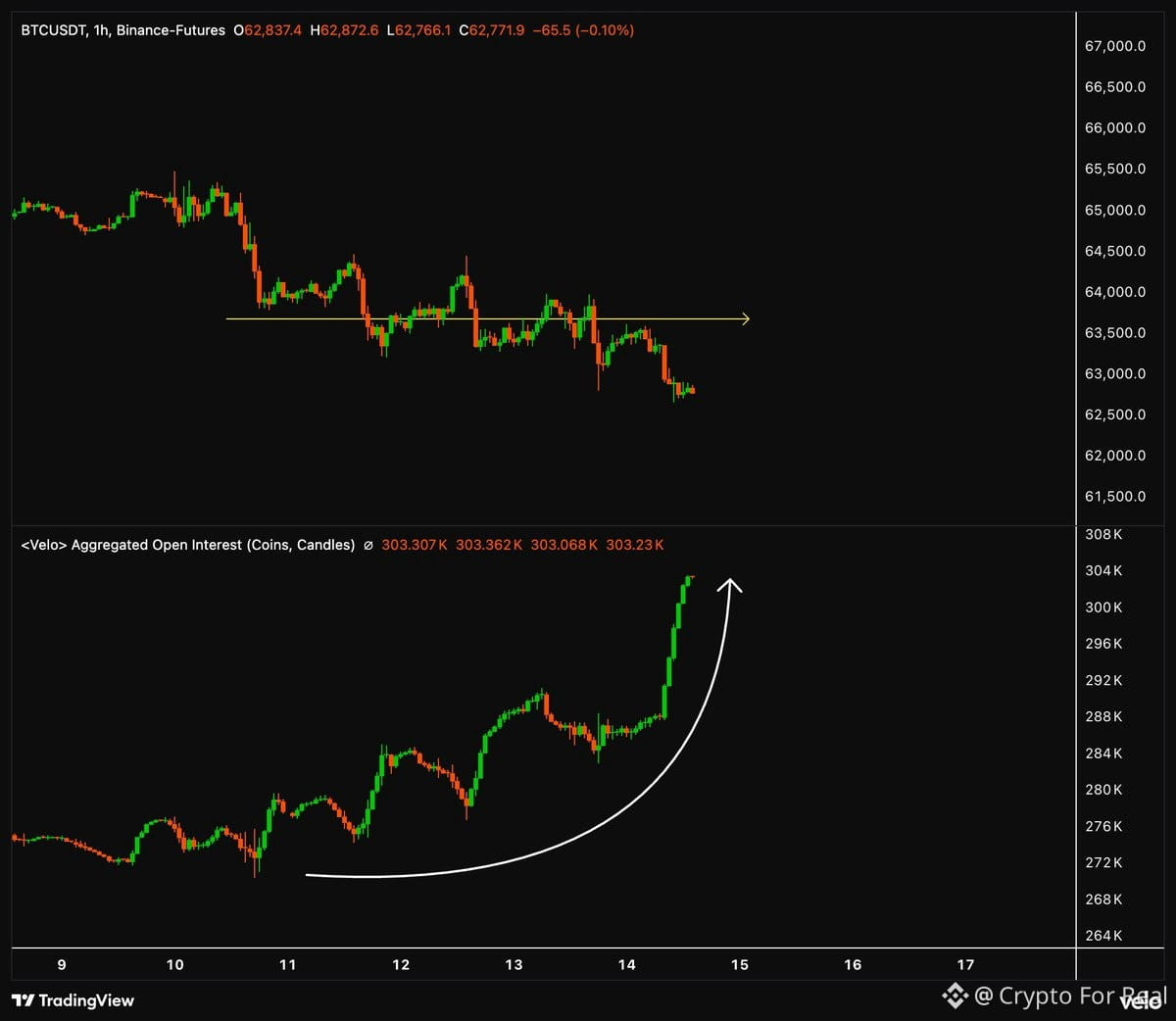Click the 264K open interest axis label
Screen dimensions: 1176x1021
(1103, 936)
